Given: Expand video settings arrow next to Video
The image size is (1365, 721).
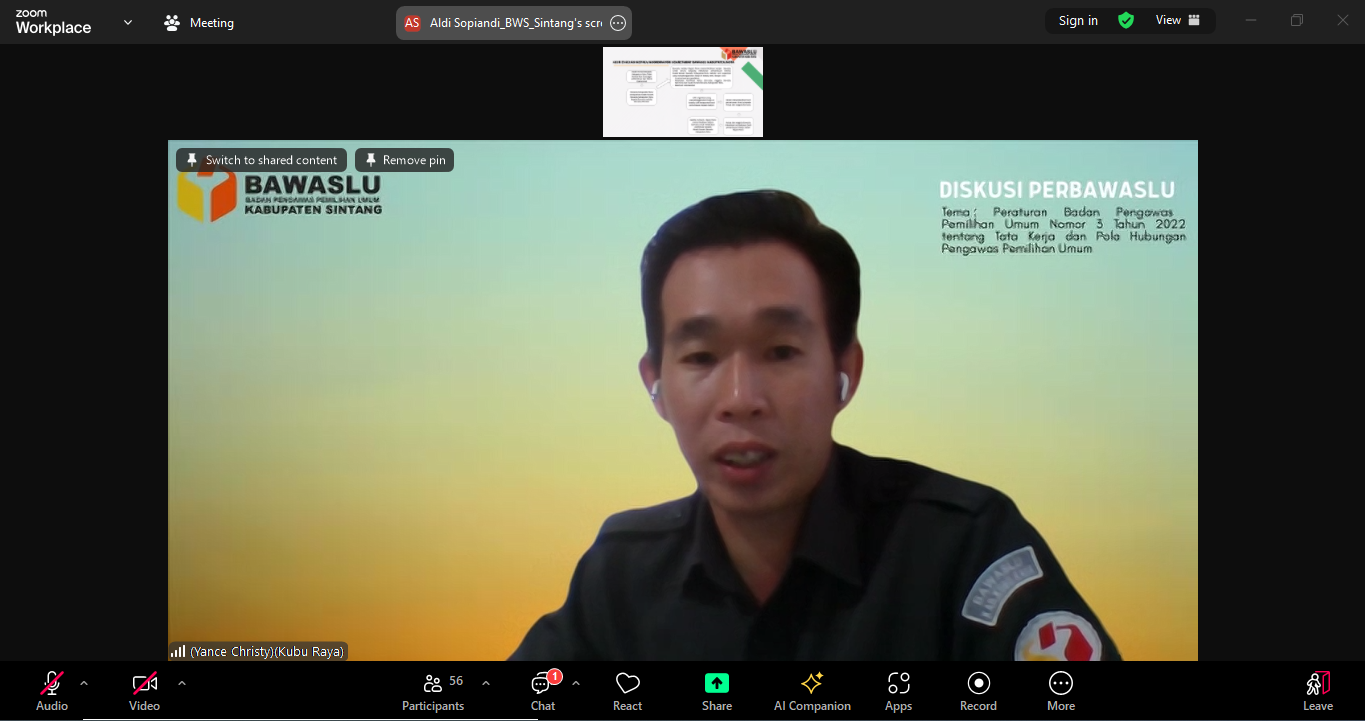Looking at the screenshot, I should coord(181,683).
